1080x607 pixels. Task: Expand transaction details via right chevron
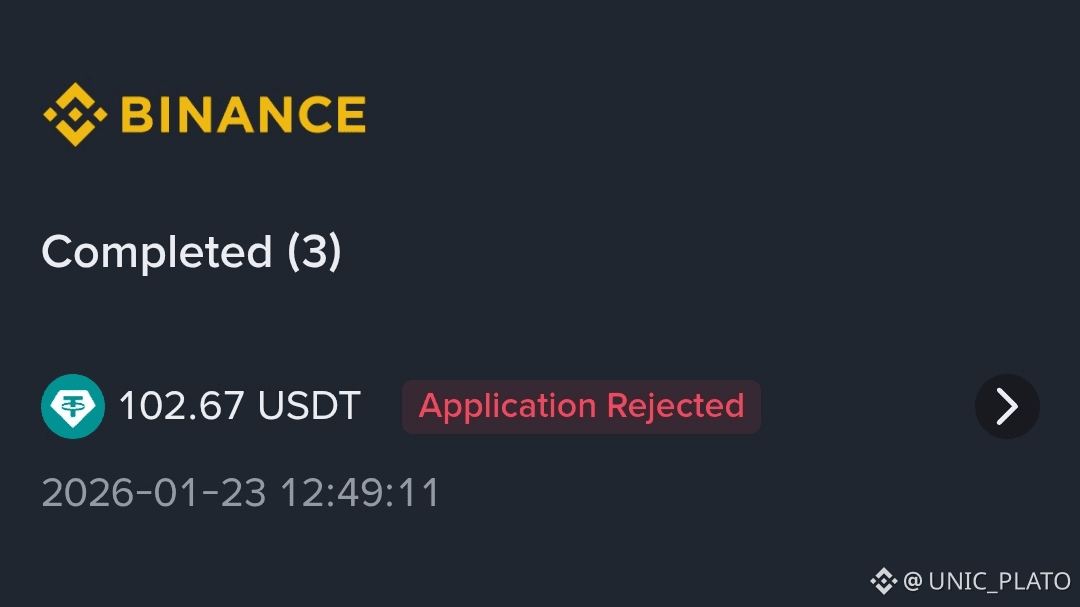click(x=1008, y=406)
